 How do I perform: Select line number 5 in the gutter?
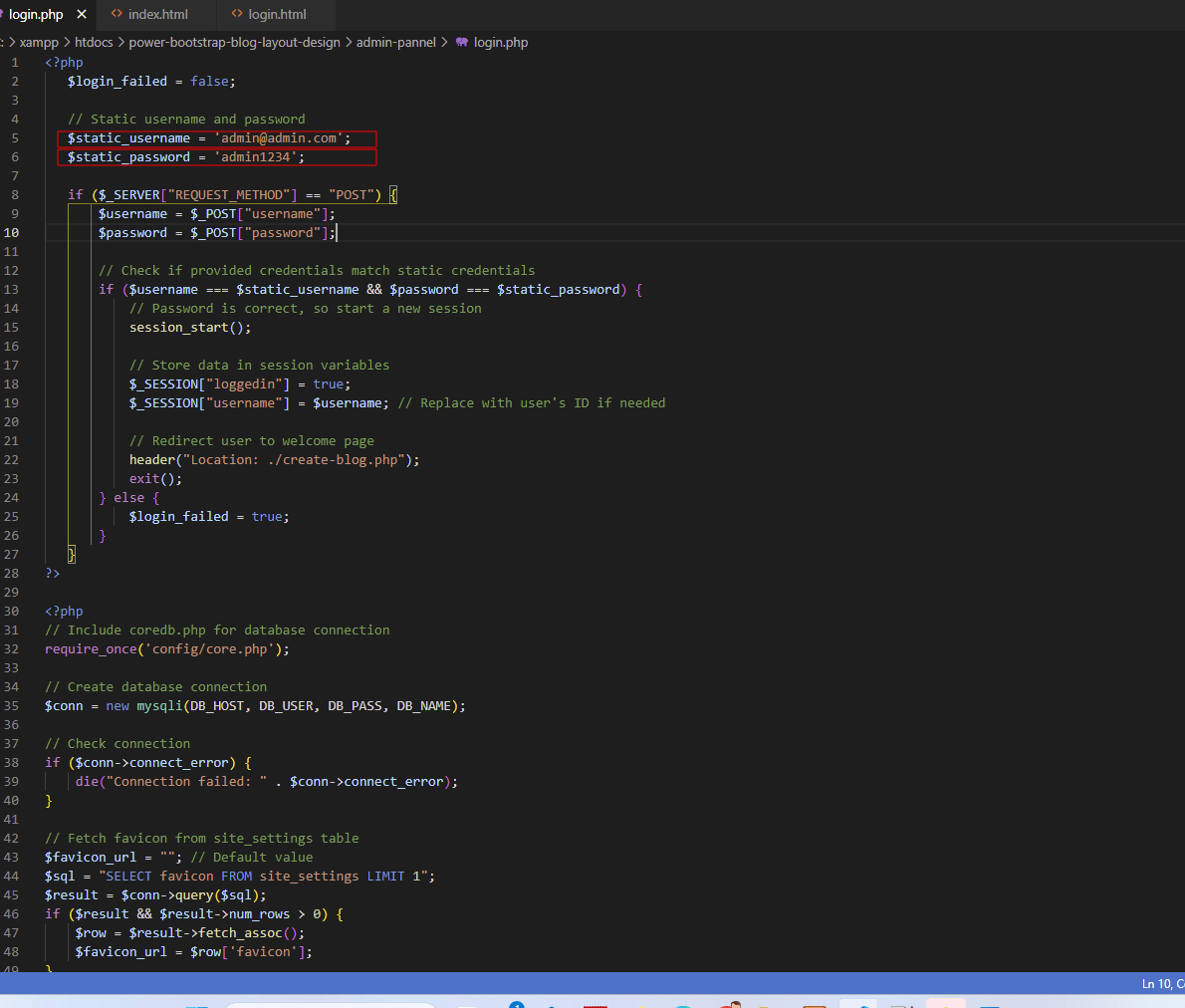click(15, 138)
